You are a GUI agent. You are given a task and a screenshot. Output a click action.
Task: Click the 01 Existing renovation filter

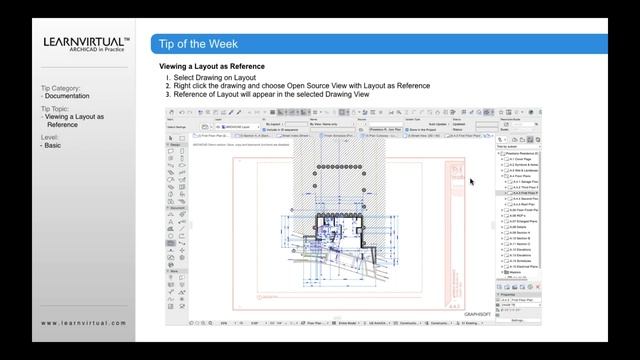(x=469, y=323)
